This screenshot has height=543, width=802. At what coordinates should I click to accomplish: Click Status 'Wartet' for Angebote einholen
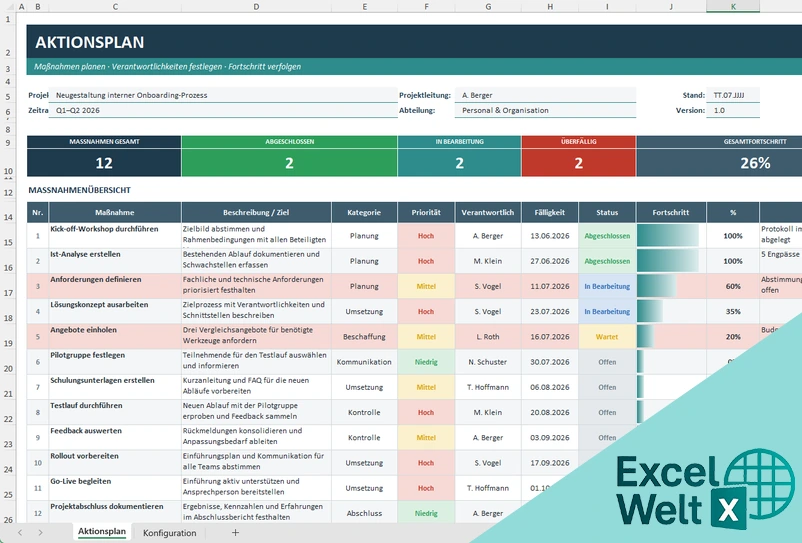pyautogui.click(x=607, y=337)
